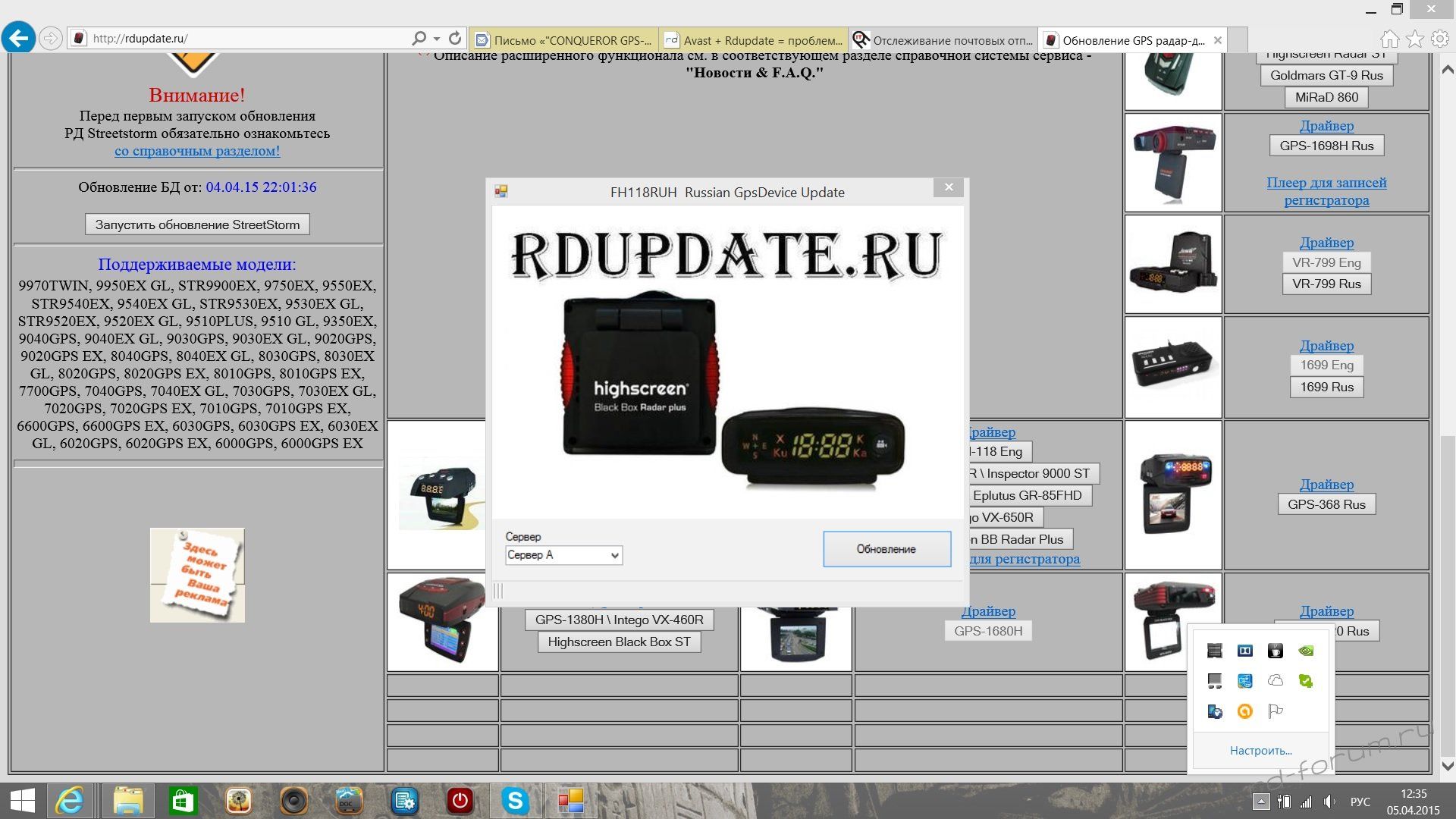Click the GPS-368 Rus button

[x=1326, y=504]
